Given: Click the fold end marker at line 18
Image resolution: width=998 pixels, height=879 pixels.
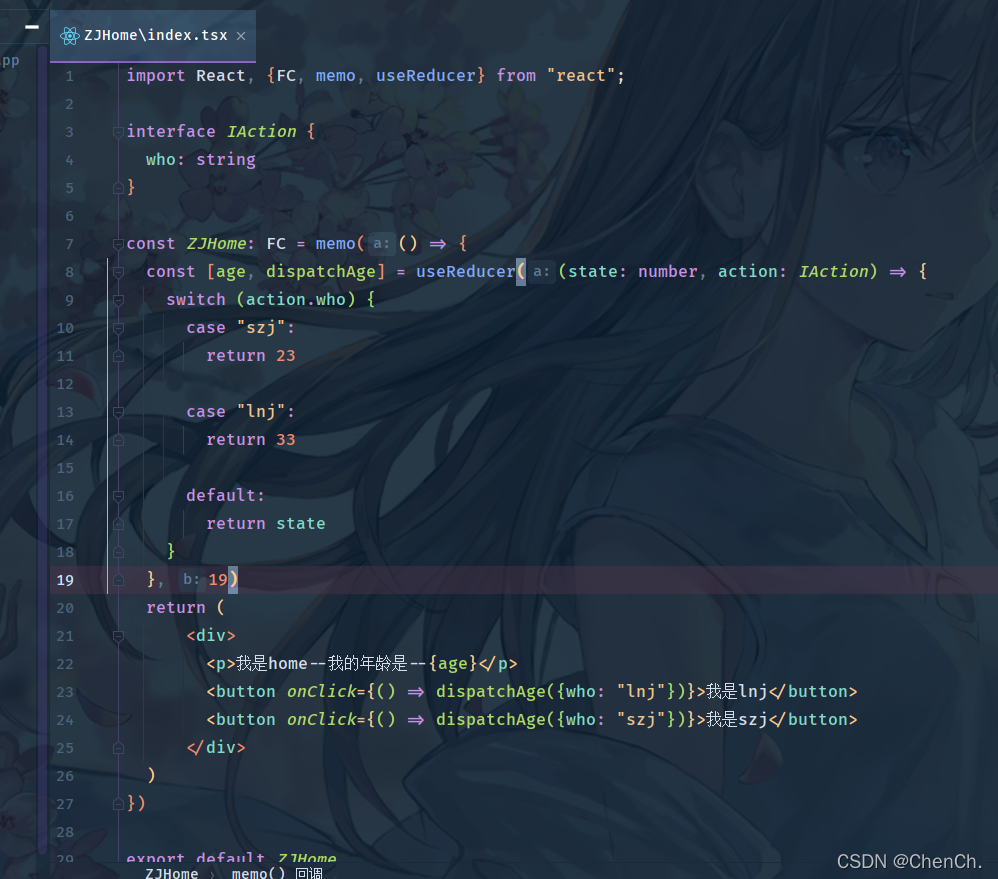Looking at the screenshot, I should (118, 551).
